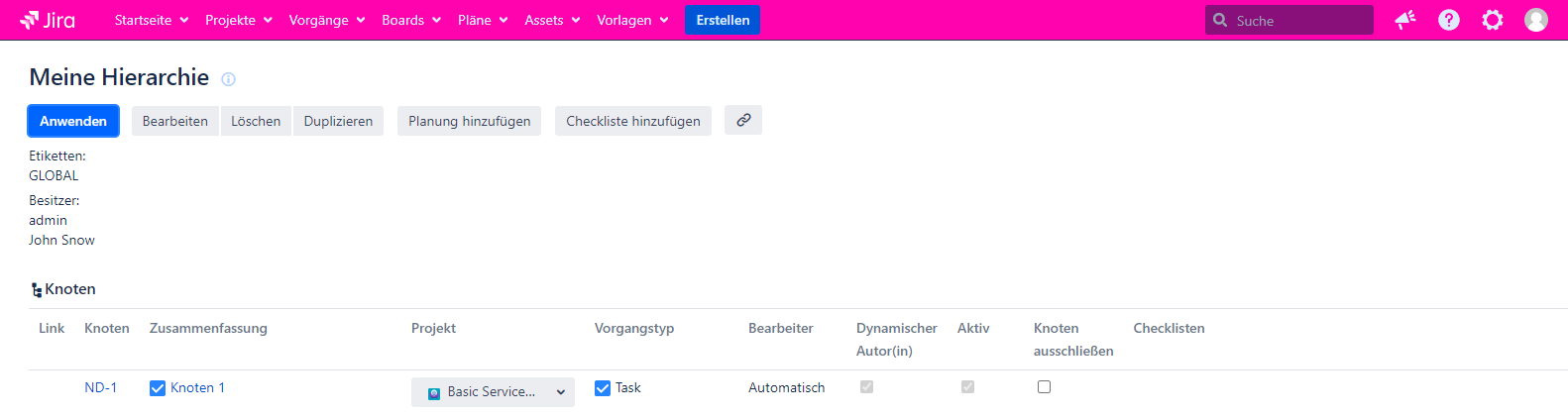The image size is (1568, 418).
Task: Click the Suche search field
Action: tap(1298, 20)
